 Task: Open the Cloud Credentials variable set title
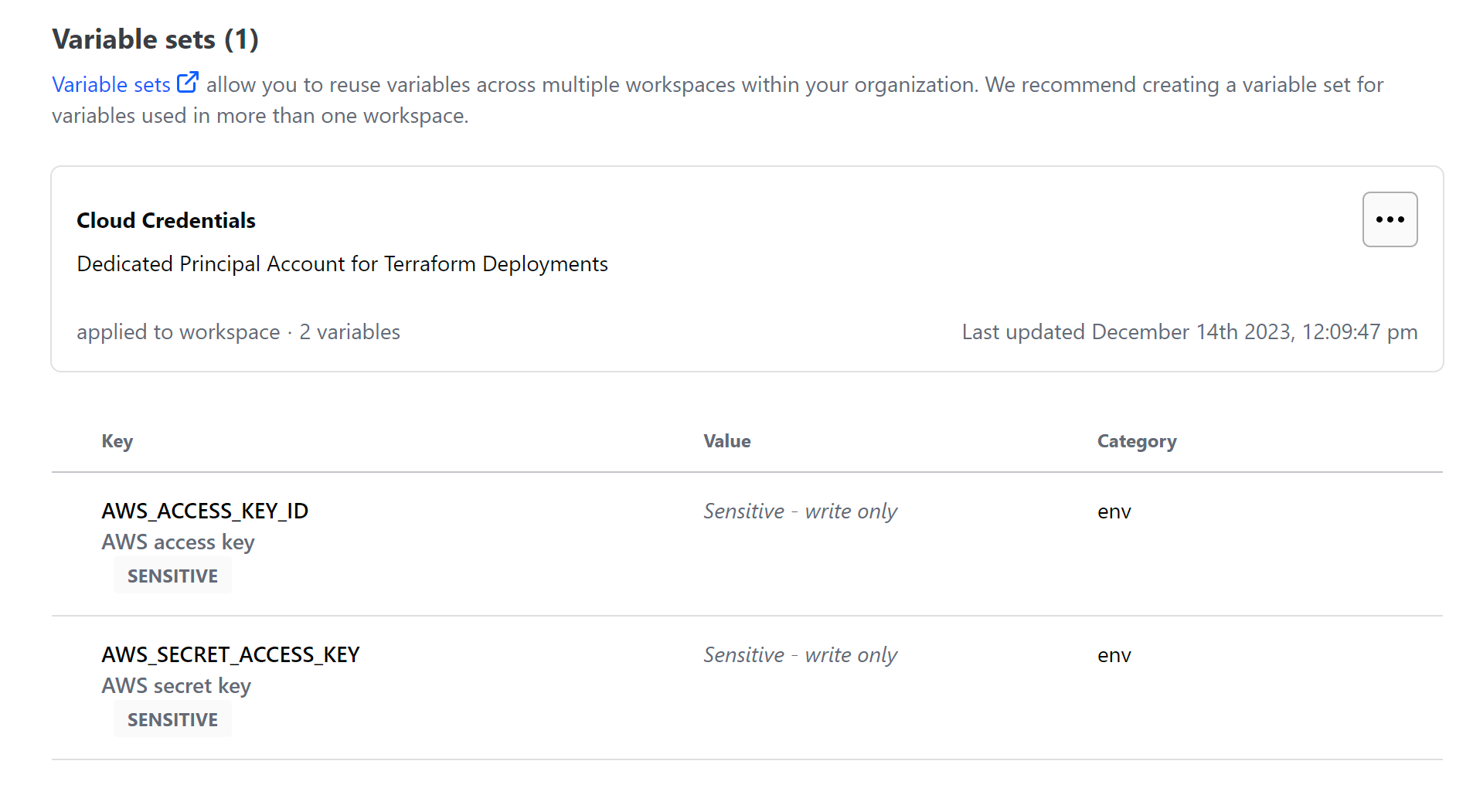click(x=166, y=220)
